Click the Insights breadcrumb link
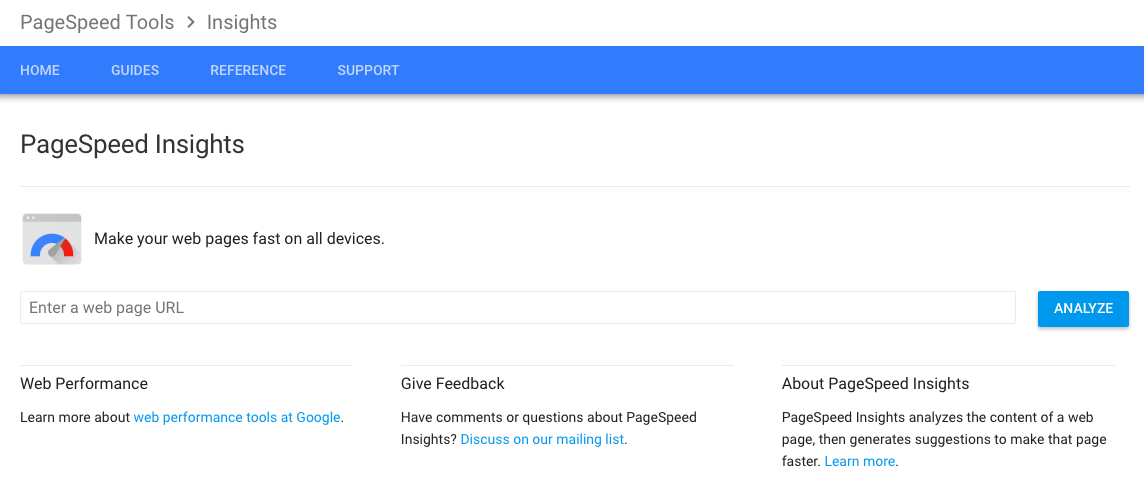 click(x=241, y=23)
